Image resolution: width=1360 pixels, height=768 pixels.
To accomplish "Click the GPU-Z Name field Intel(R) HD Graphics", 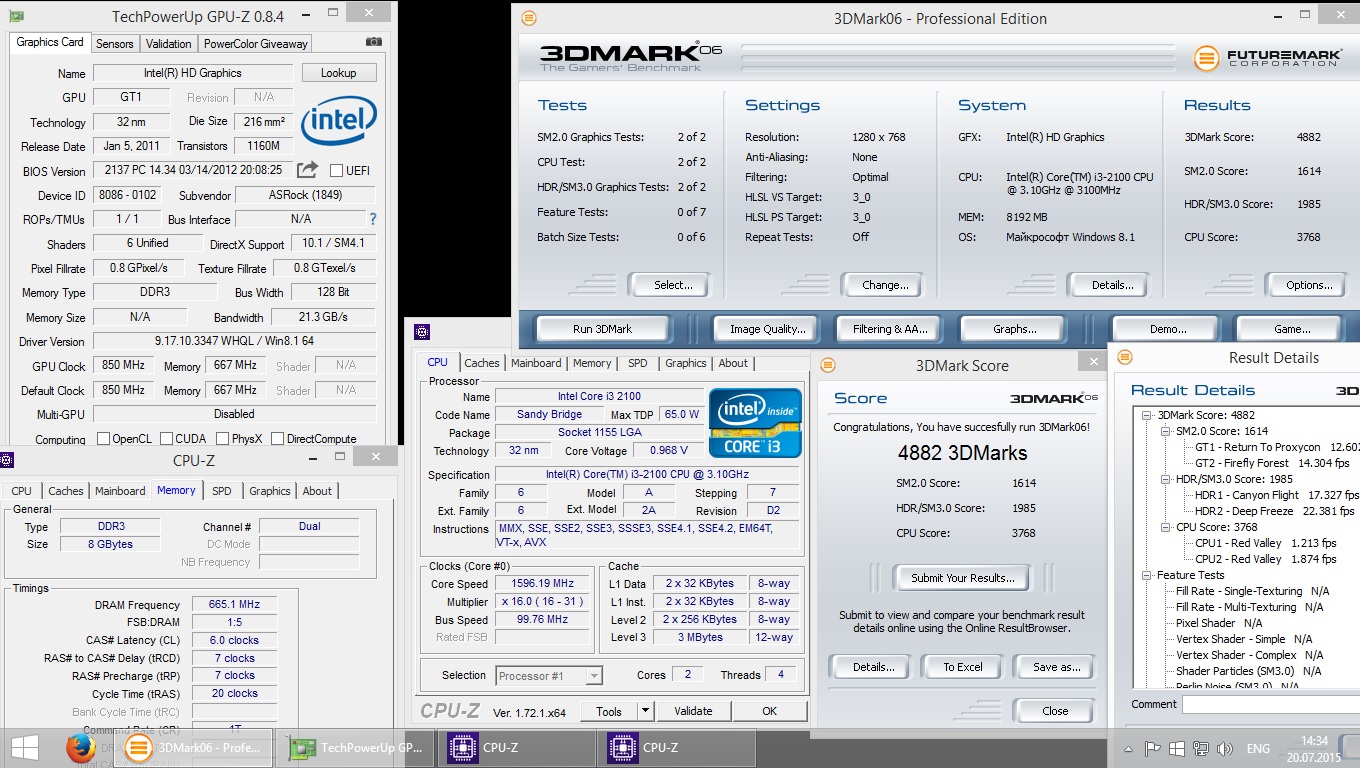I will (193, 73).
